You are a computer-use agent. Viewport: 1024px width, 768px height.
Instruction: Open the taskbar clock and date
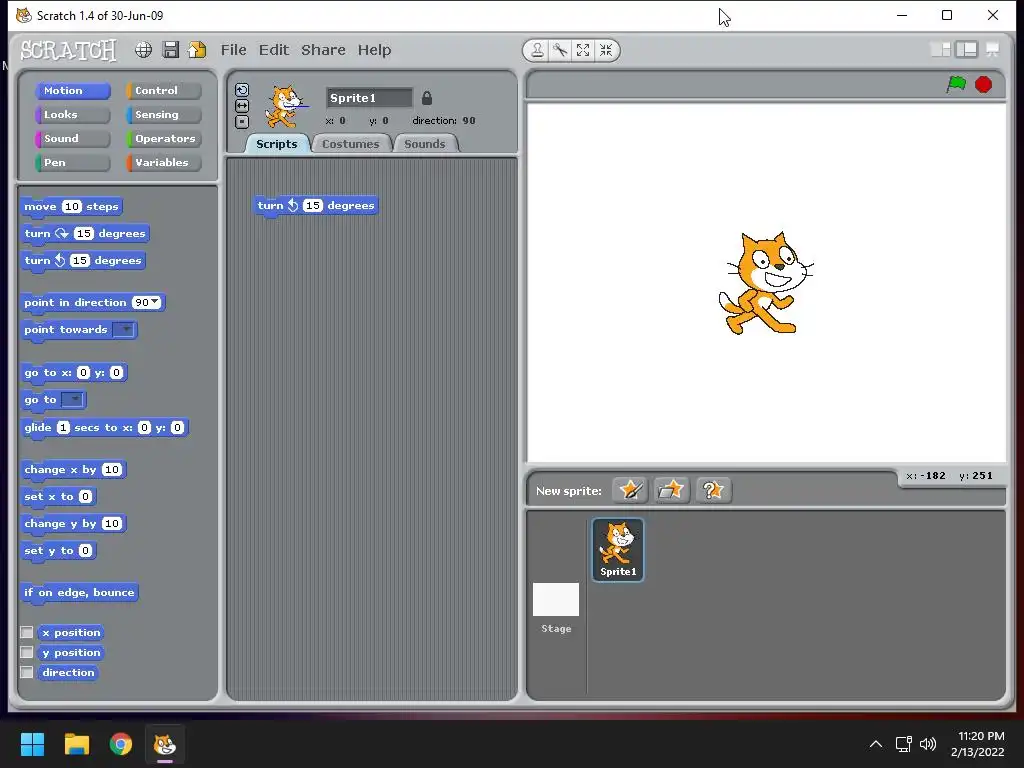(x=978, y=744)
